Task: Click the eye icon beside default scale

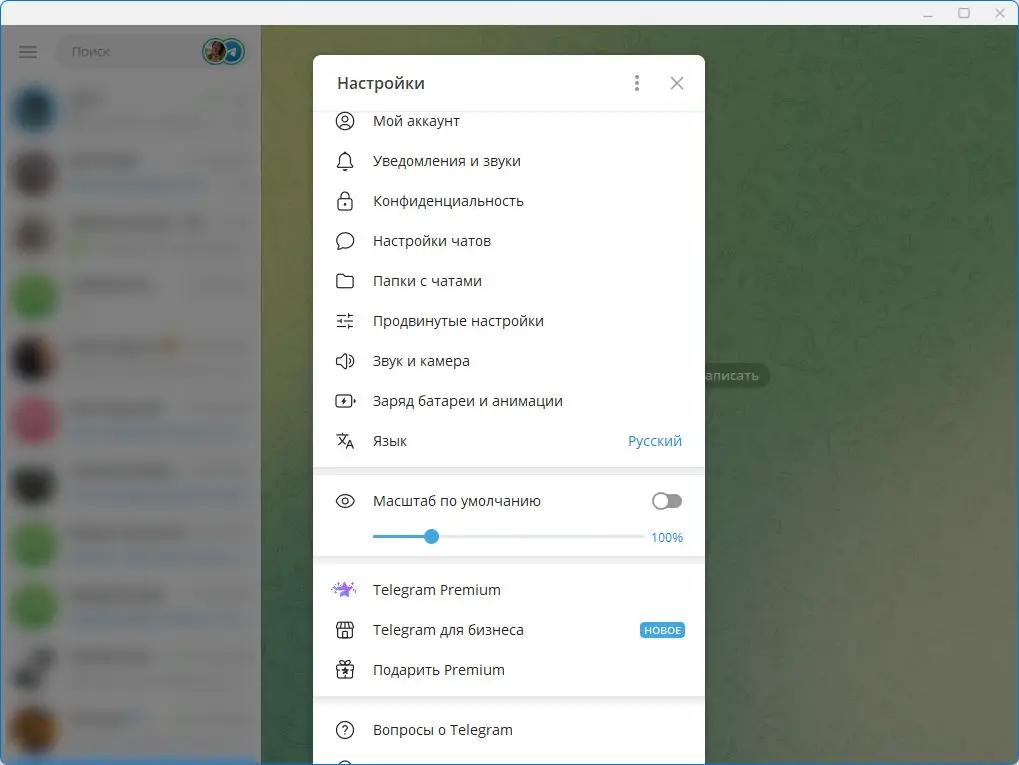Action: pos(345,501)
